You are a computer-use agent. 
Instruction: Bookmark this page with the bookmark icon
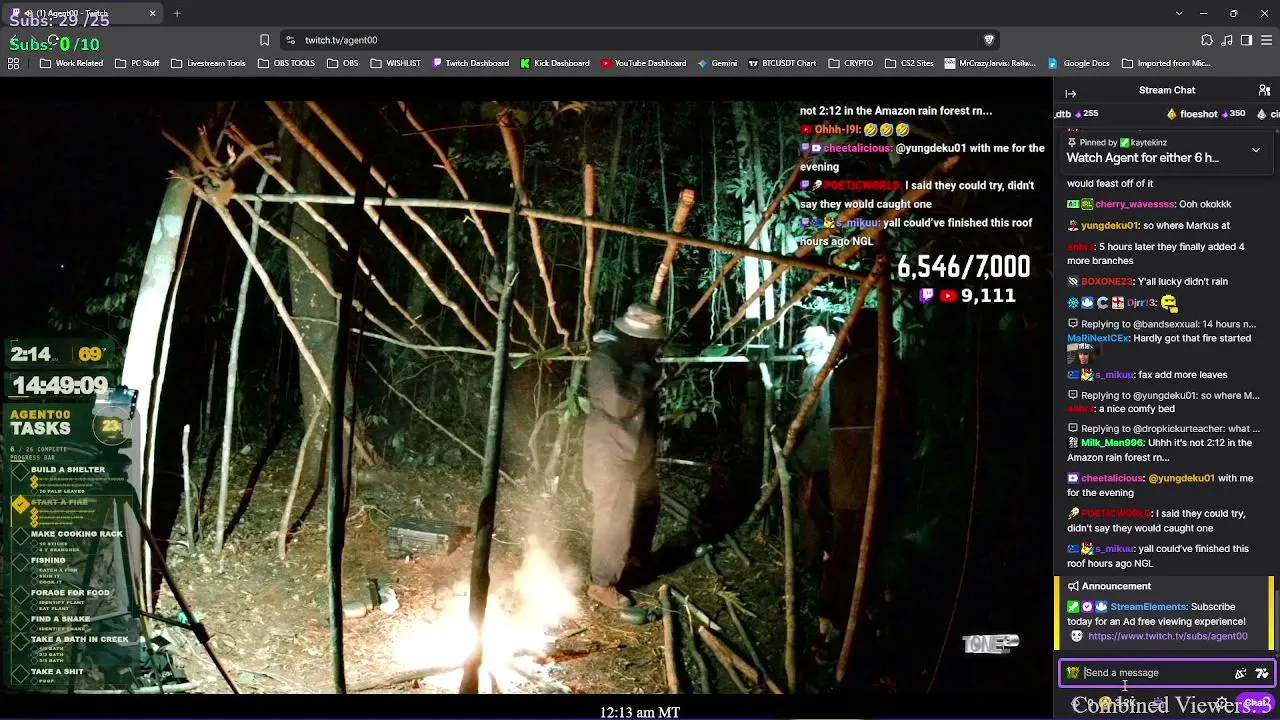click(264, 40)
